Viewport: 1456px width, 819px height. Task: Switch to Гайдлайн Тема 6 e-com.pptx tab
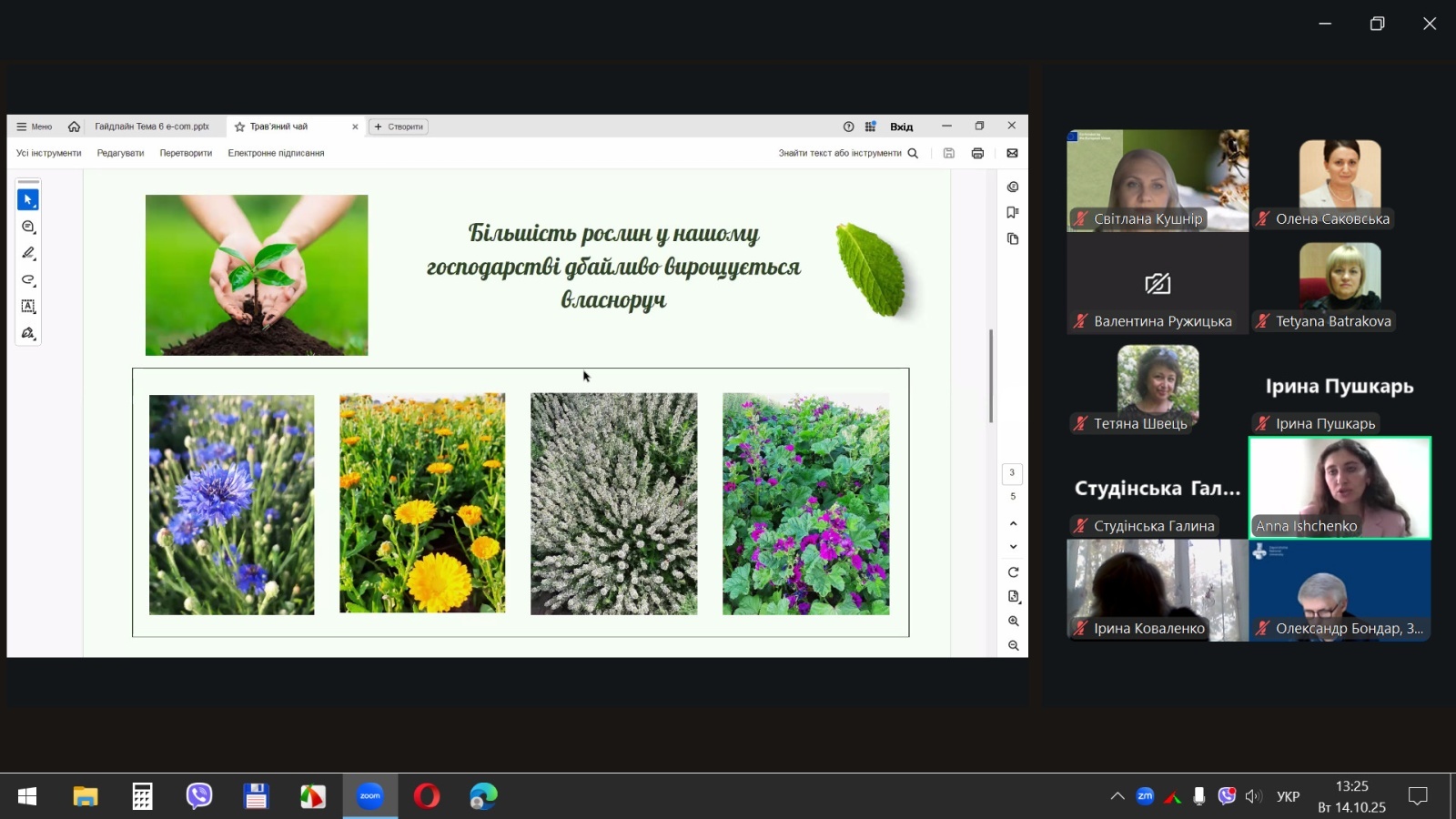[152, 126]
